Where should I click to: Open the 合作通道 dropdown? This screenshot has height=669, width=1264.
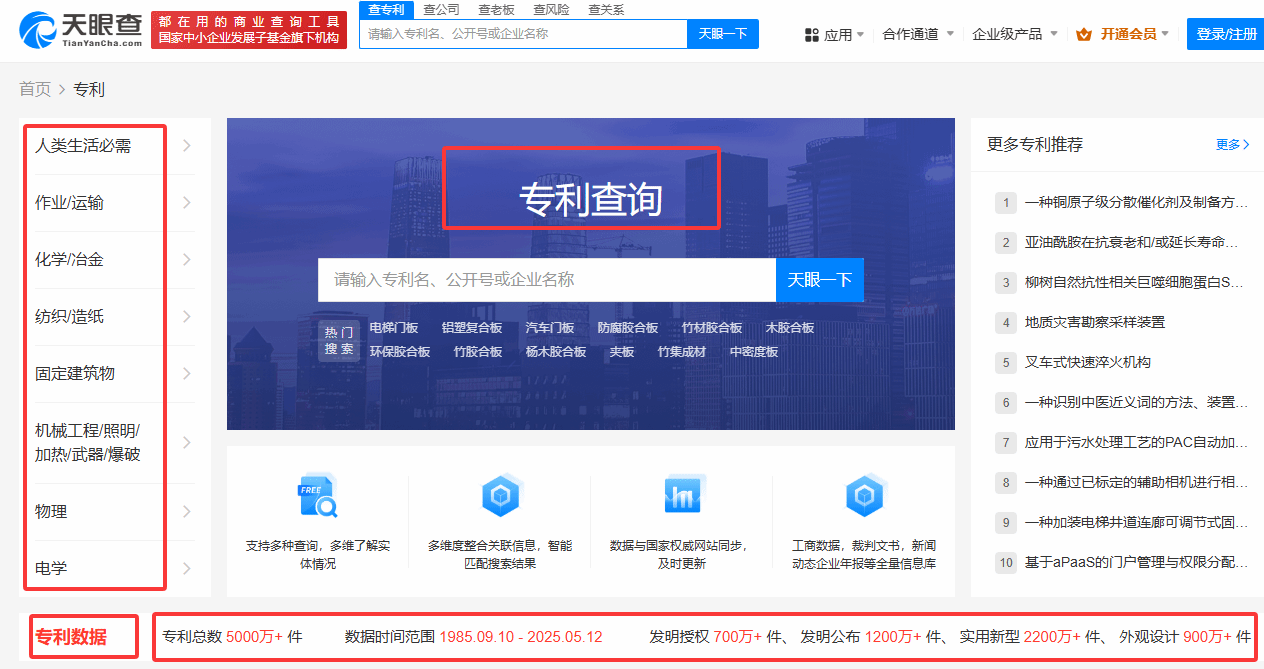[918, 34]
